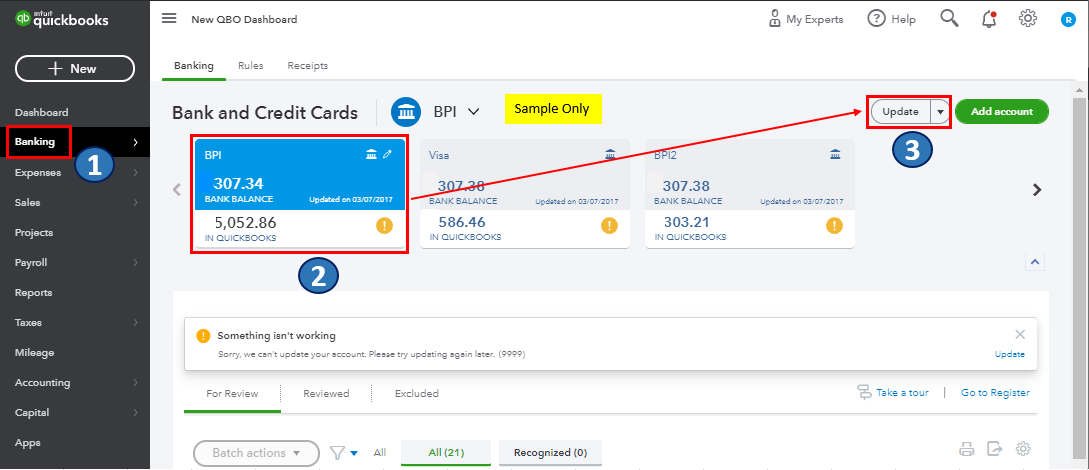Click the print icon above transactions
1089x470 pixels.
[x=967, y=449]
